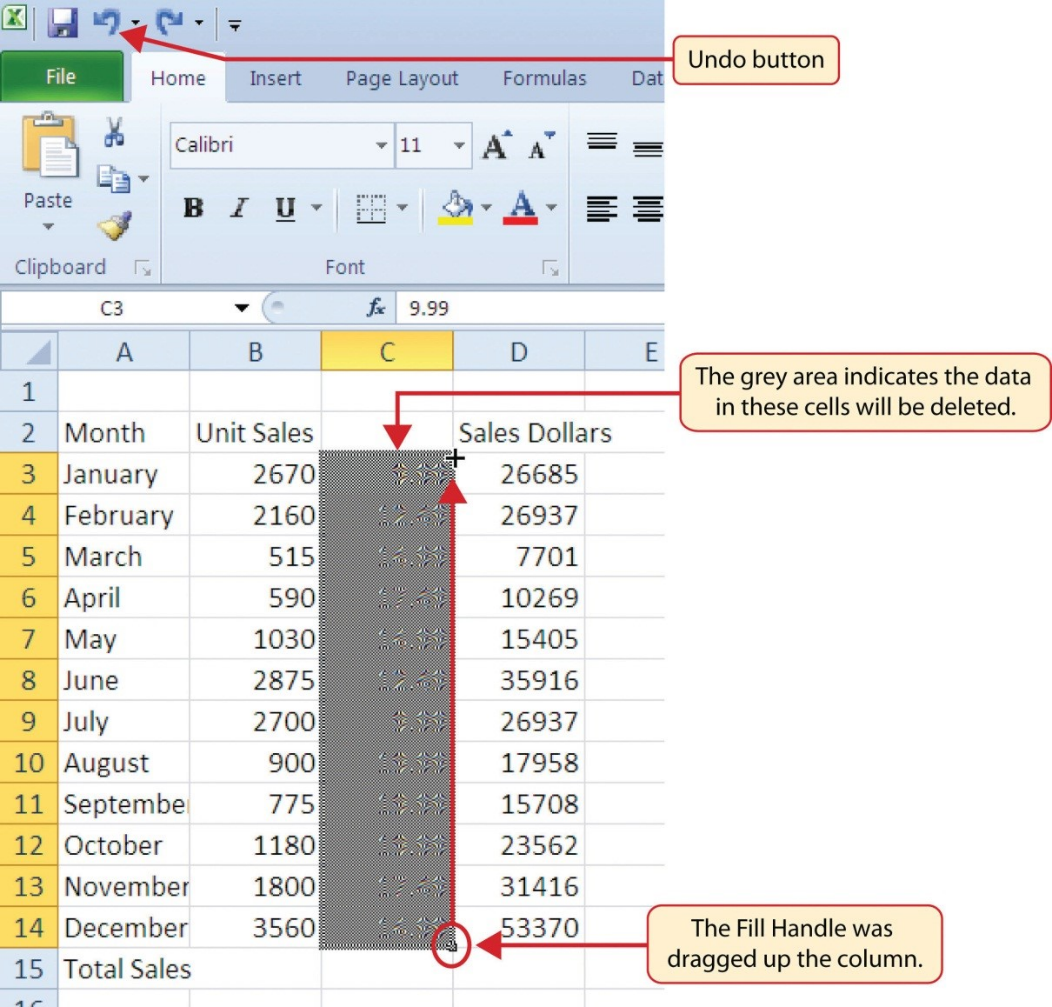
Task: Toggle Bold formatting
Action: pos(192,209)
